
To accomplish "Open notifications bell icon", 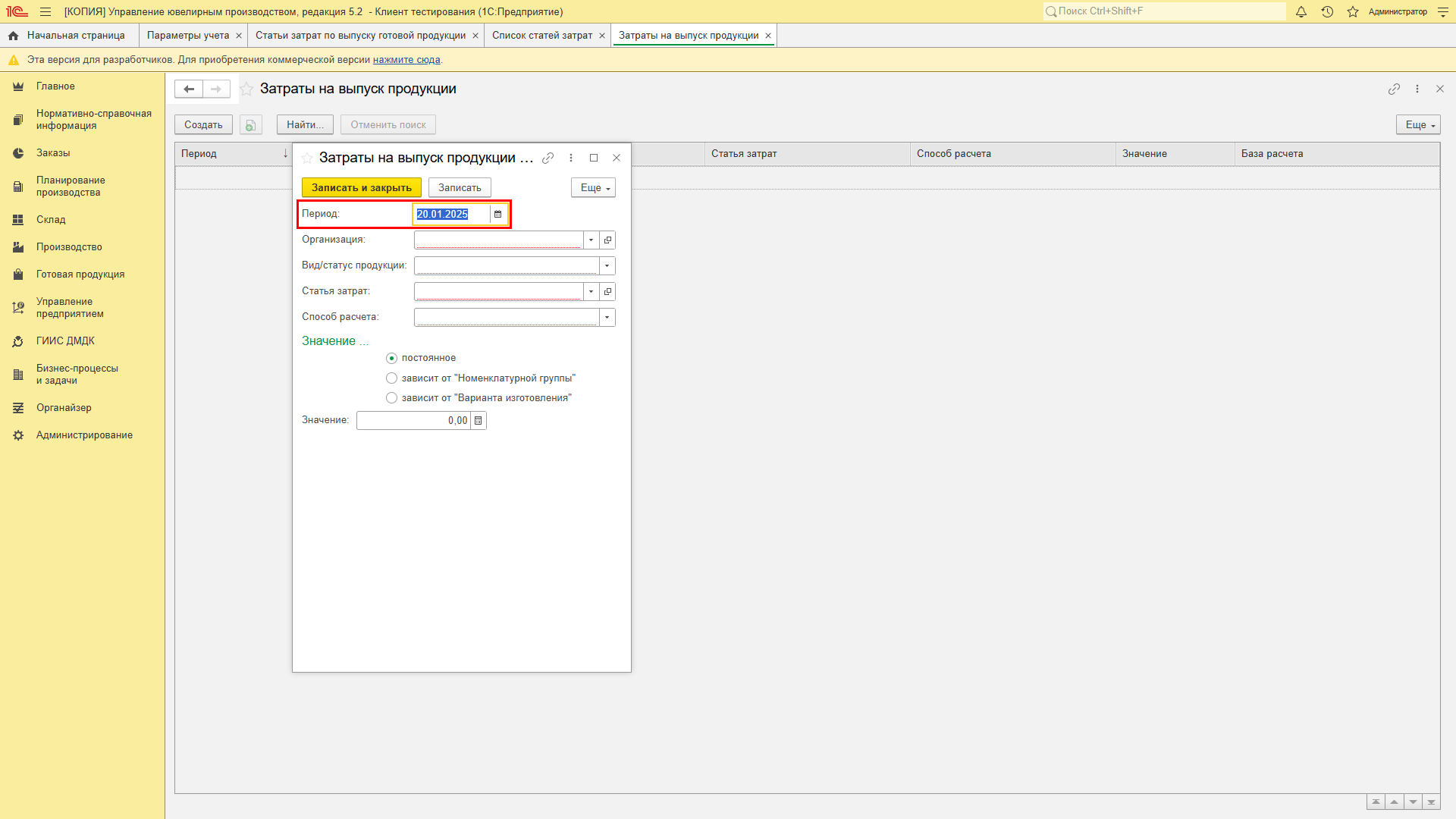I will 1301,11.
